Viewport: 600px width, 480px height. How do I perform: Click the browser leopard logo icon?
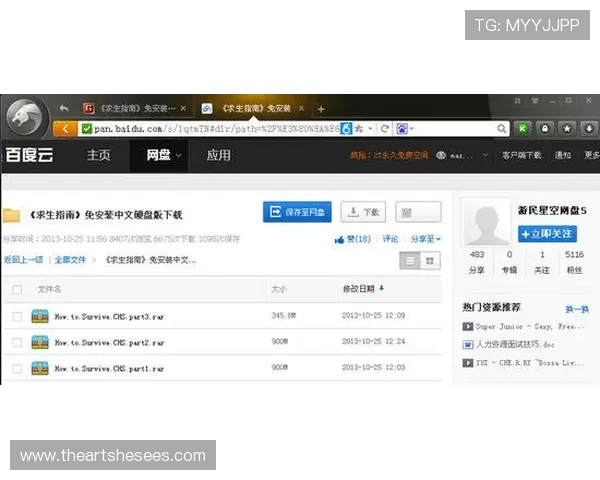click(26, 116)
